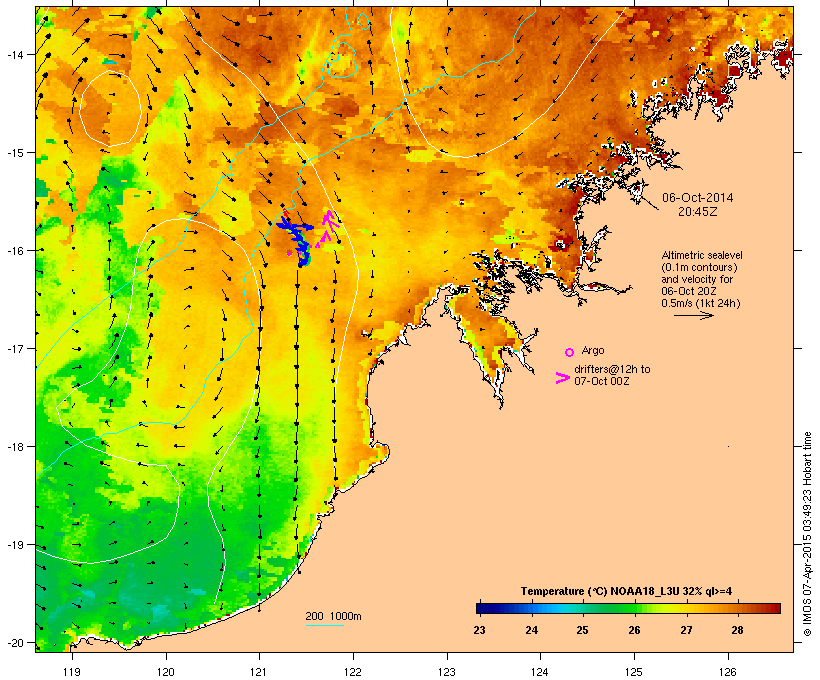
Task: Click the Temperature NOAA18_L3U colorbar title
Action: [626, 591]
